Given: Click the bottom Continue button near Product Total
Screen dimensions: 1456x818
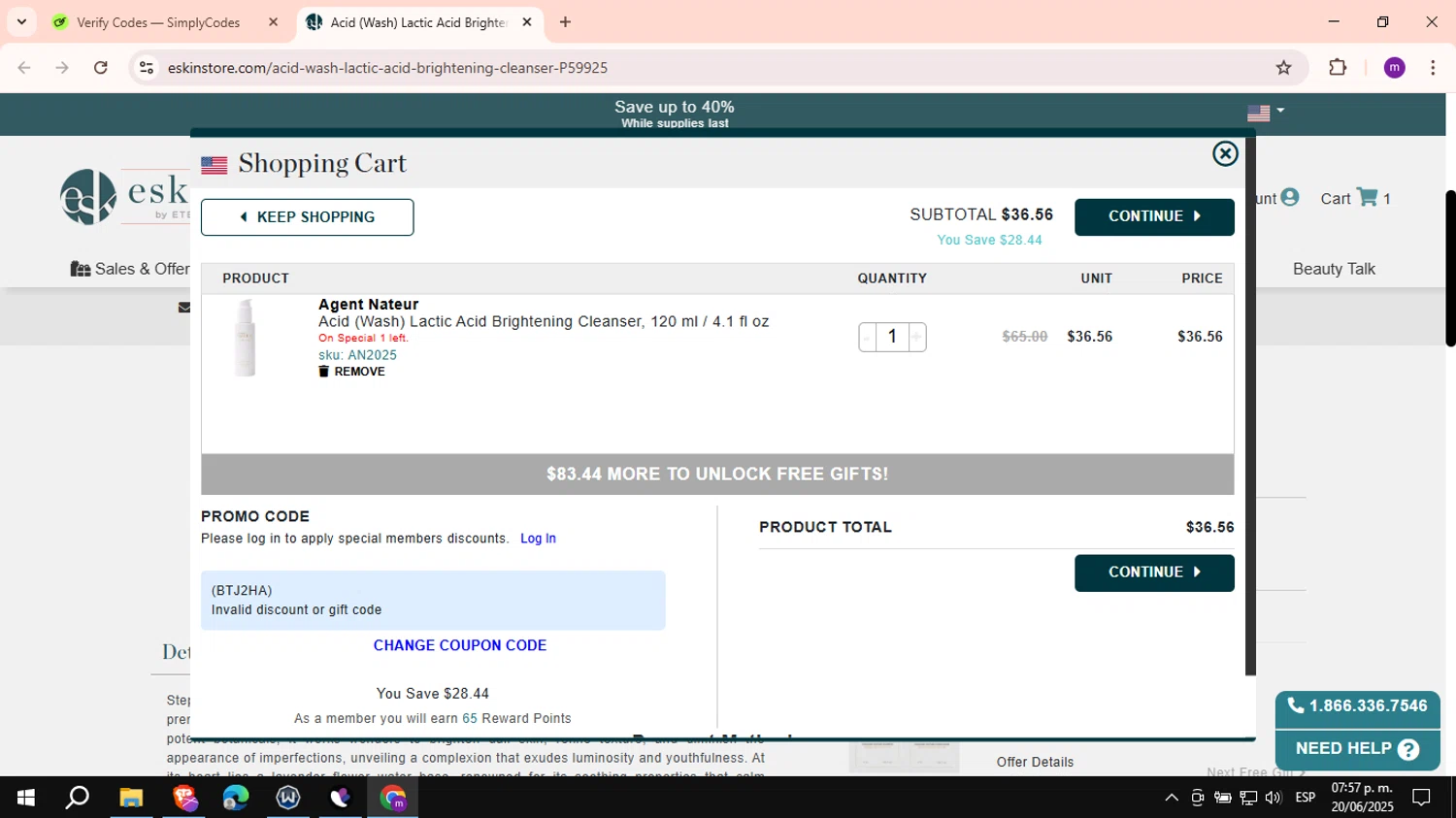Looking at the screenshot, I should coord(1154,573).
